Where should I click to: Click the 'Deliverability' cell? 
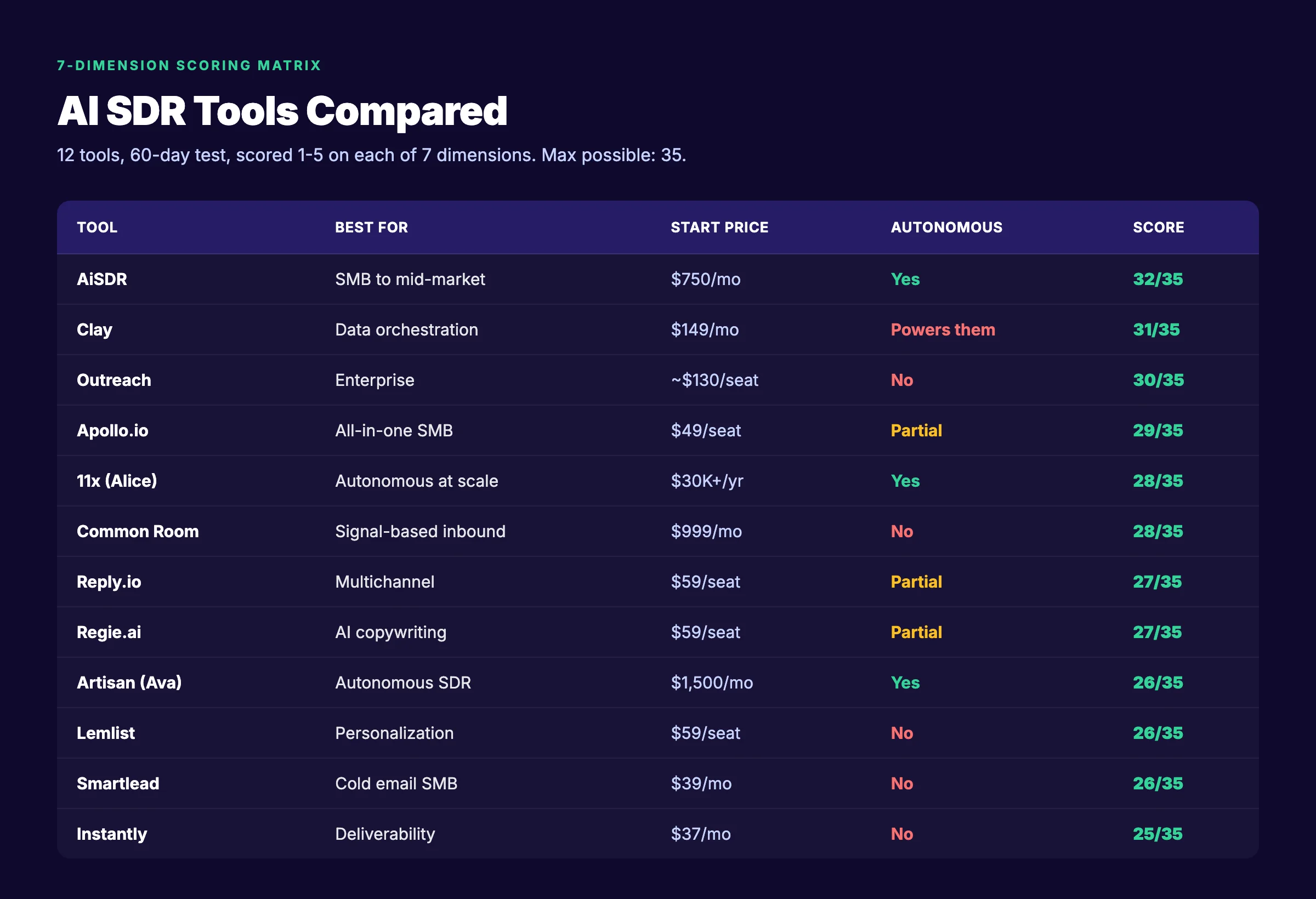point(385,834)
